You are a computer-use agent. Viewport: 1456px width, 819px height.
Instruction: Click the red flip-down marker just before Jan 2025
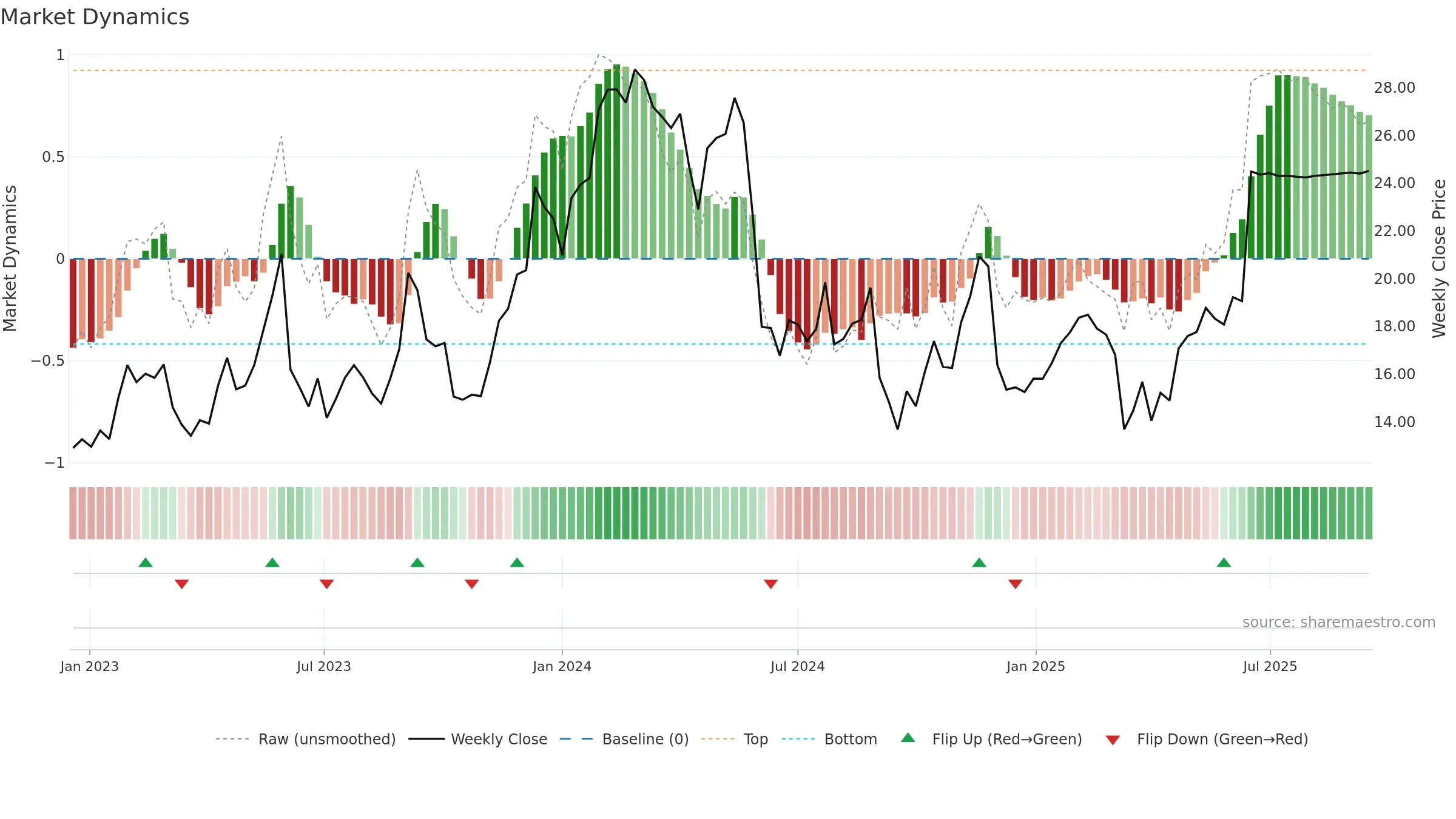point(1016,584)
